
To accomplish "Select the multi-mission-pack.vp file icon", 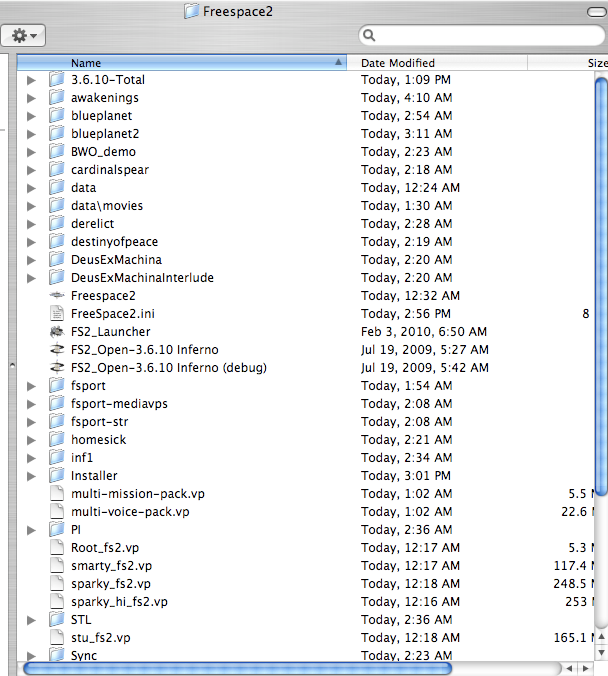I will (x=57, y=493).
